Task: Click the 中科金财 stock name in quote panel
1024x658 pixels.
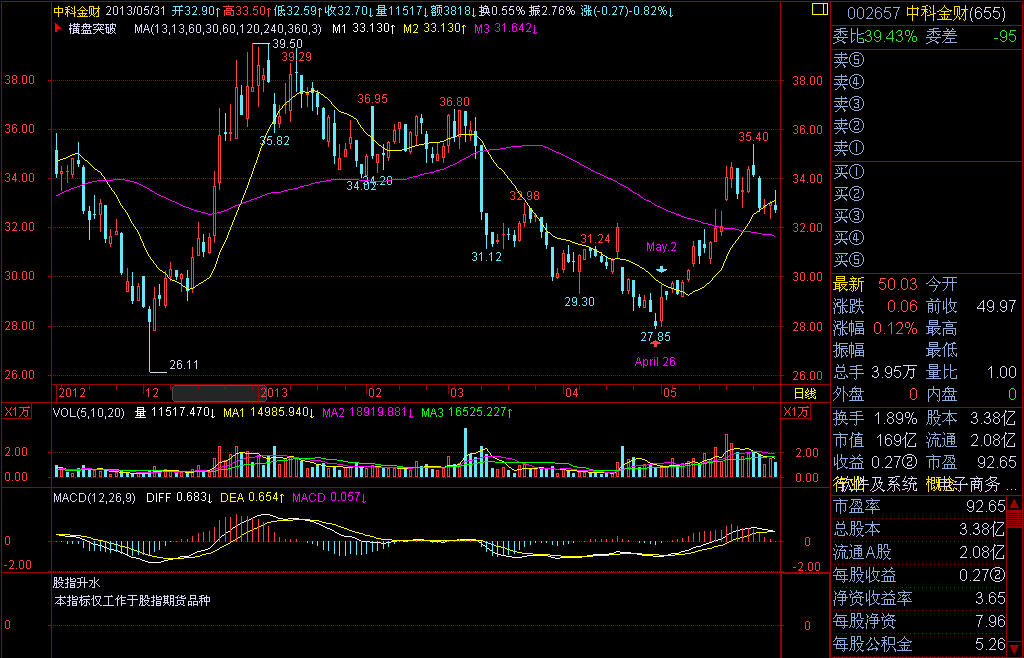Action: (x=939, y=12)
